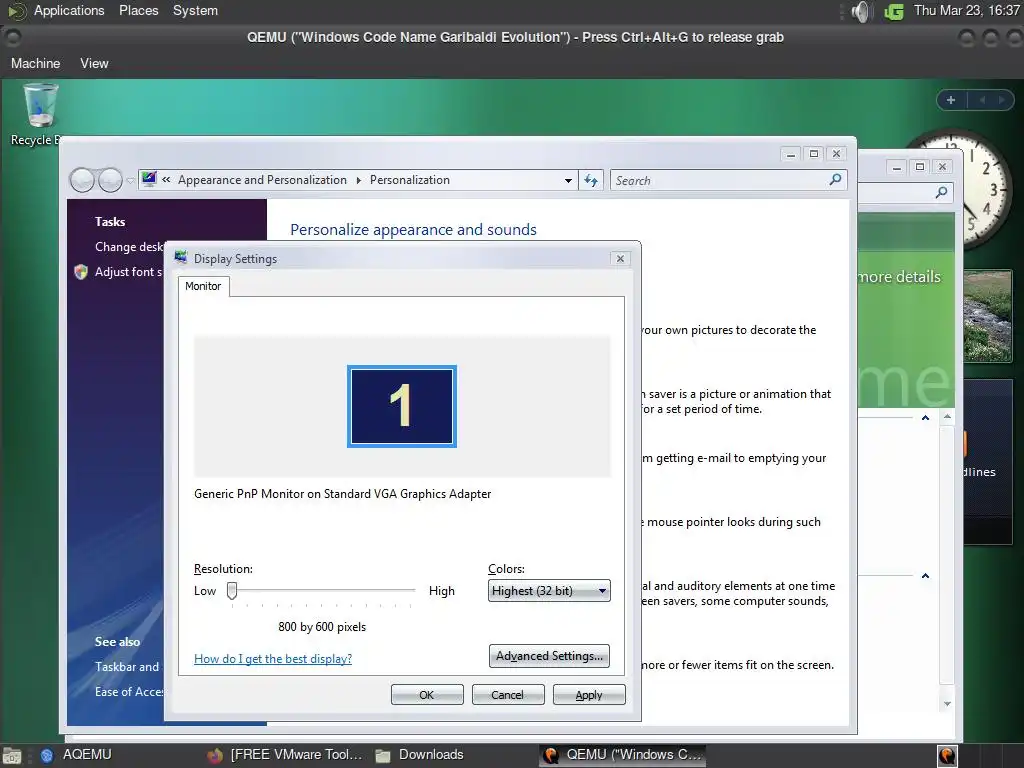Click the plus gadget button on sidebar
Image resolution: width=1024 pixels, height=768 pixels.
[x=951, y=100]
